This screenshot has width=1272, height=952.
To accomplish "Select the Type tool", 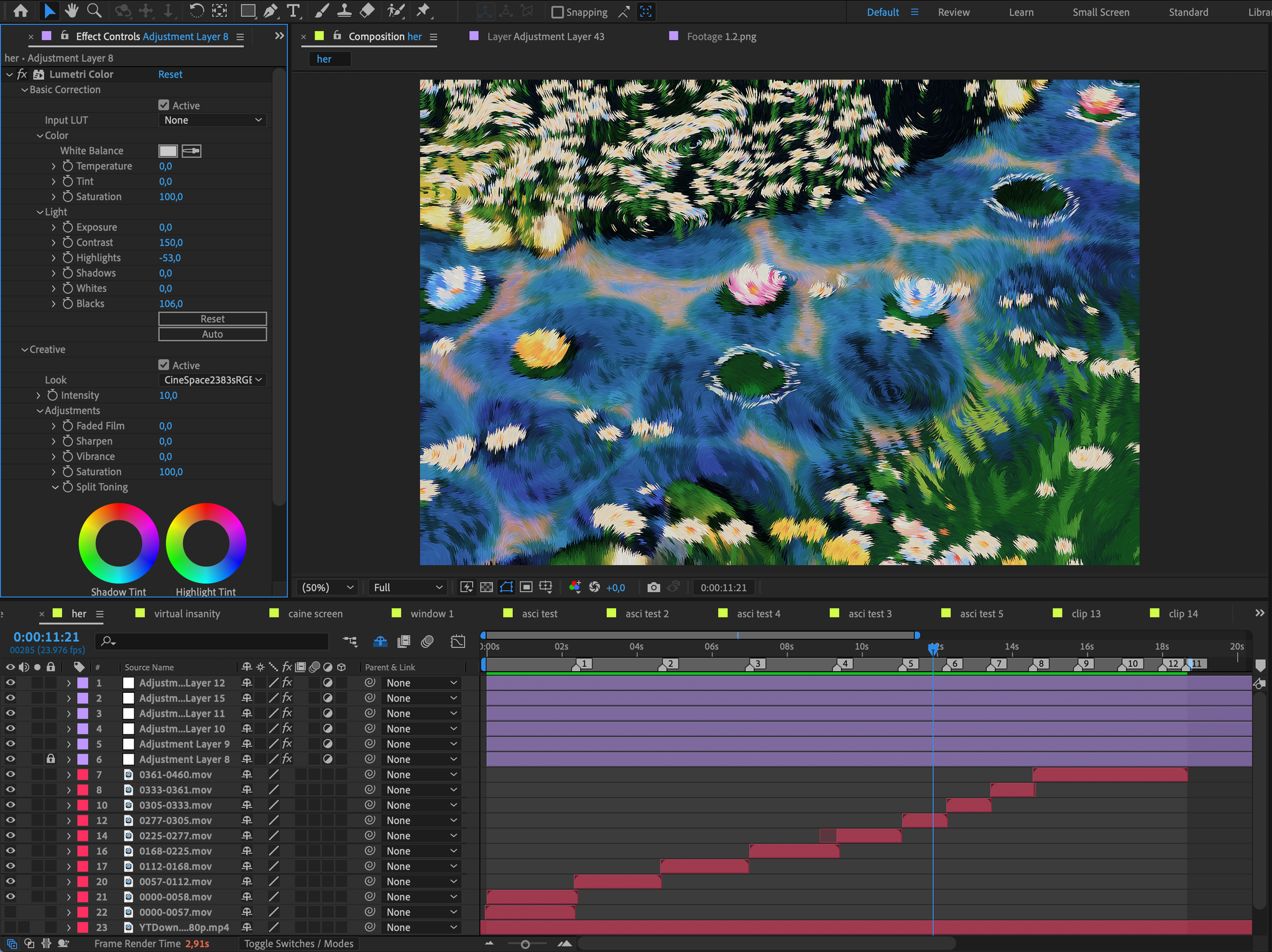I will coord(293,11).
